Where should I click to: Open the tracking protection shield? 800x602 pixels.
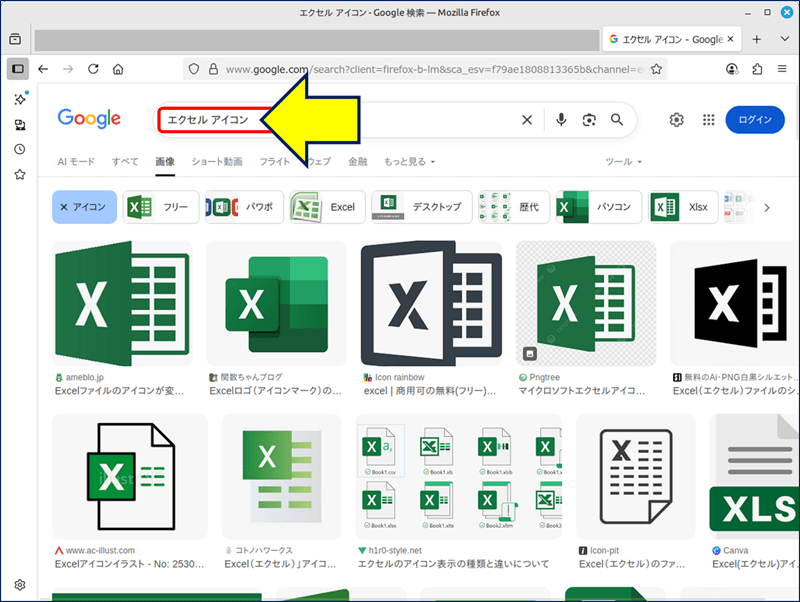[194, 69]
